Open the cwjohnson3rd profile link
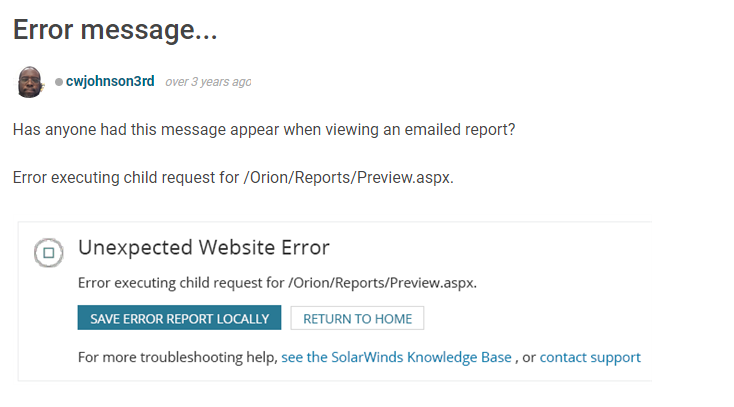The image size is (734, 407). tap(110, 81)
